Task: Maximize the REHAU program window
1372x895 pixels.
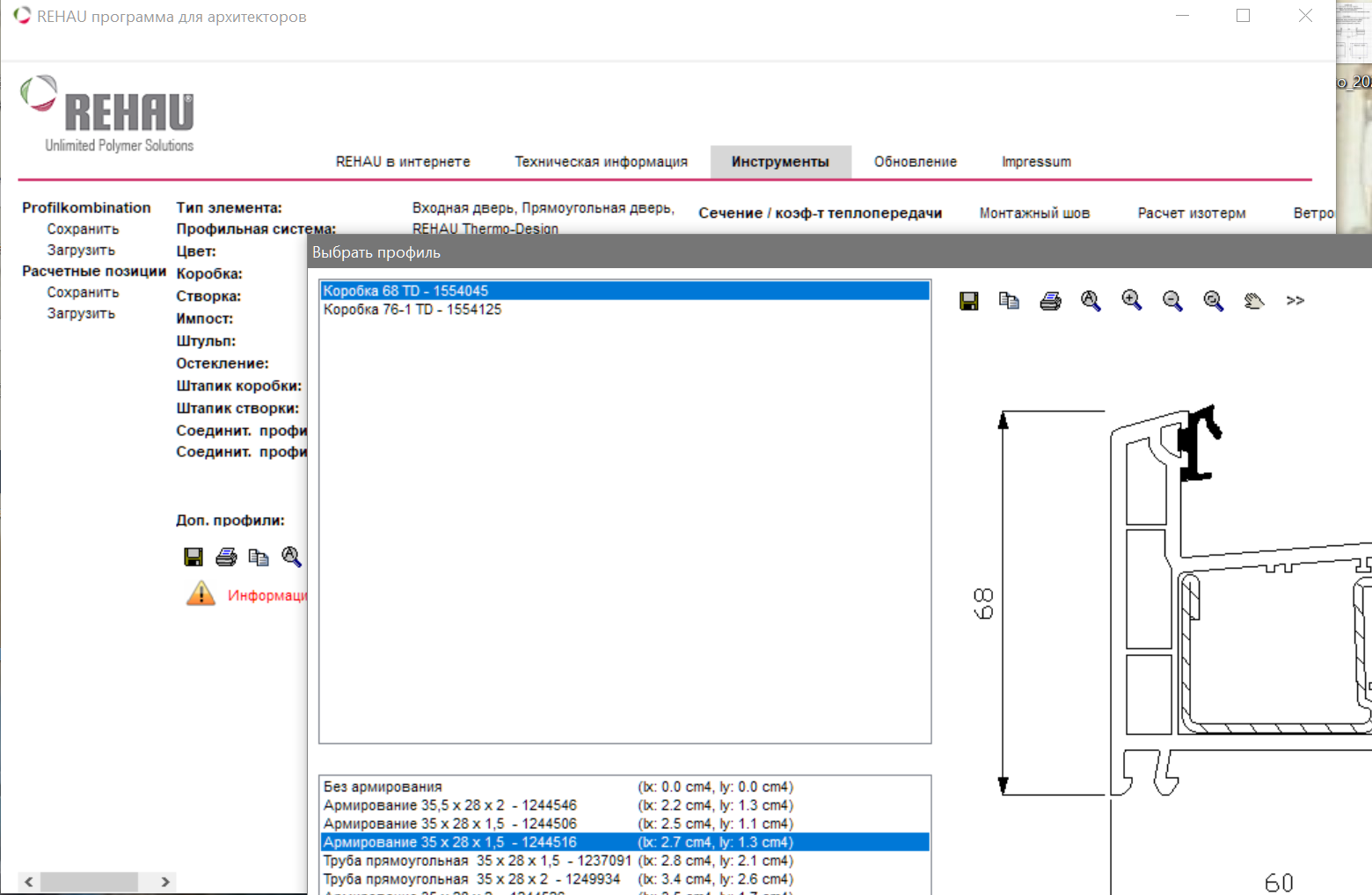Action: (x=1243, y=16)
